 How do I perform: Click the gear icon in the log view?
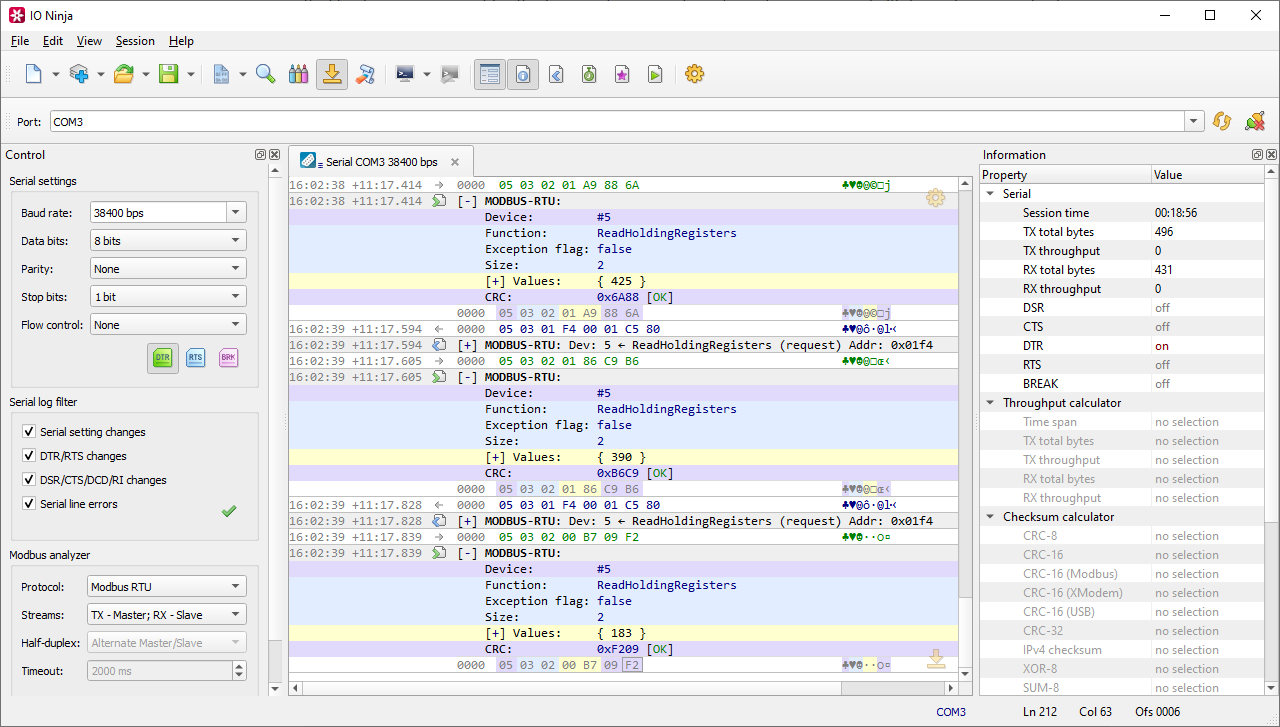[935, 198]
